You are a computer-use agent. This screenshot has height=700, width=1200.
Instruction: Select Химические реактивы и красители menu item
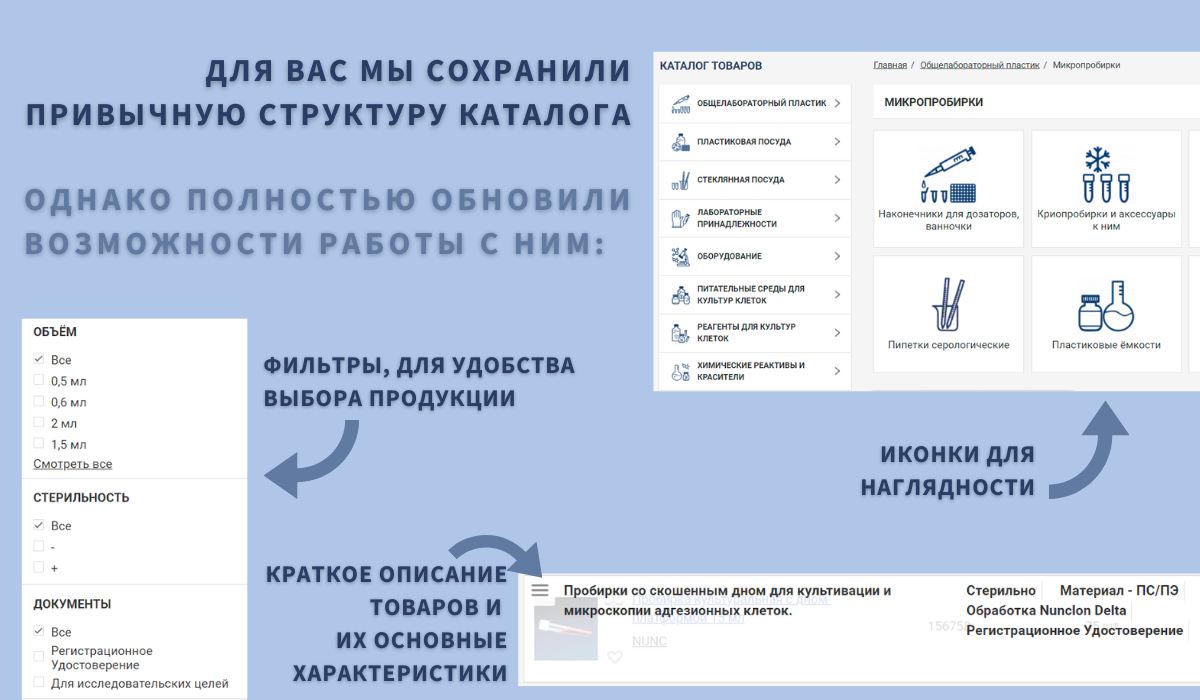point(750,371)
